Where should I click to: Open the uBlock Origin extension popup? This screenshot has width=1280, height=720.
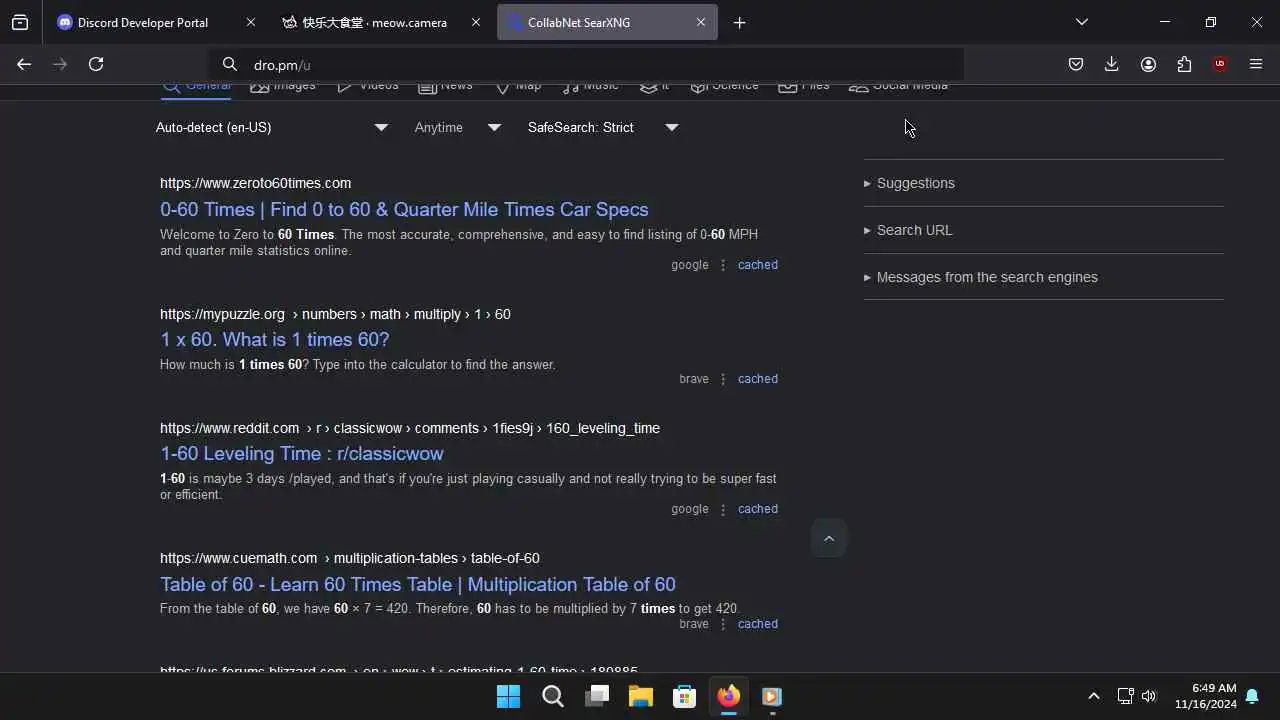pos(1220,64)
